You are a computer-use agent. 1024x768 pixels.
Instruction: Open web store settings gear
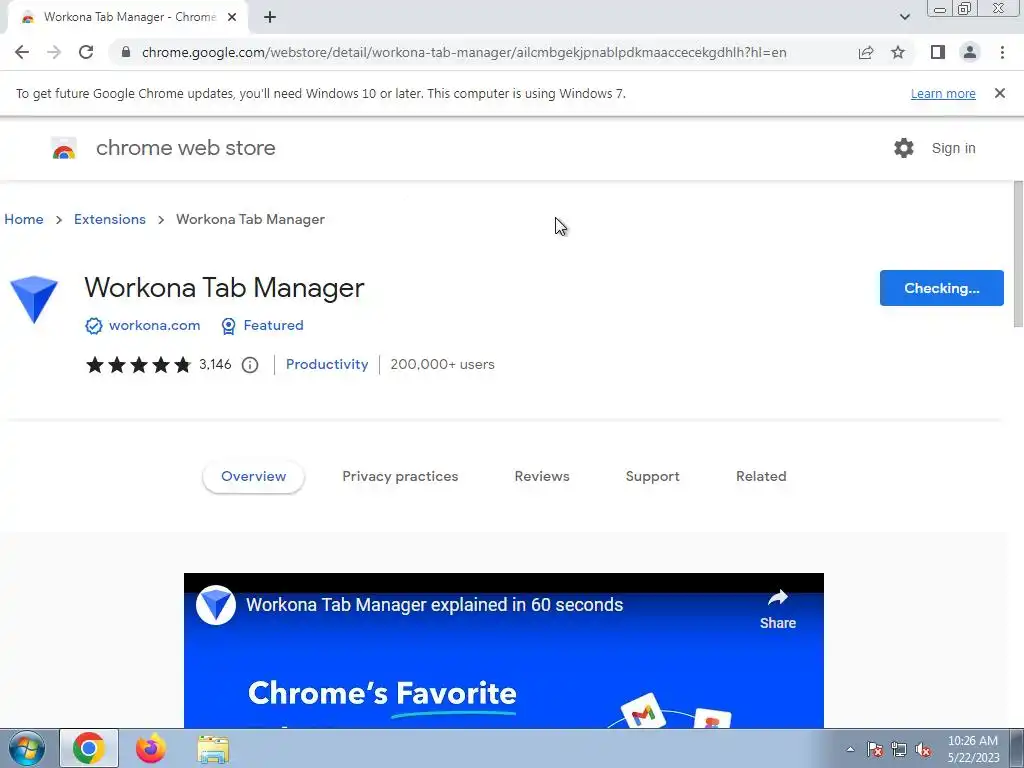tap(904, 148)
